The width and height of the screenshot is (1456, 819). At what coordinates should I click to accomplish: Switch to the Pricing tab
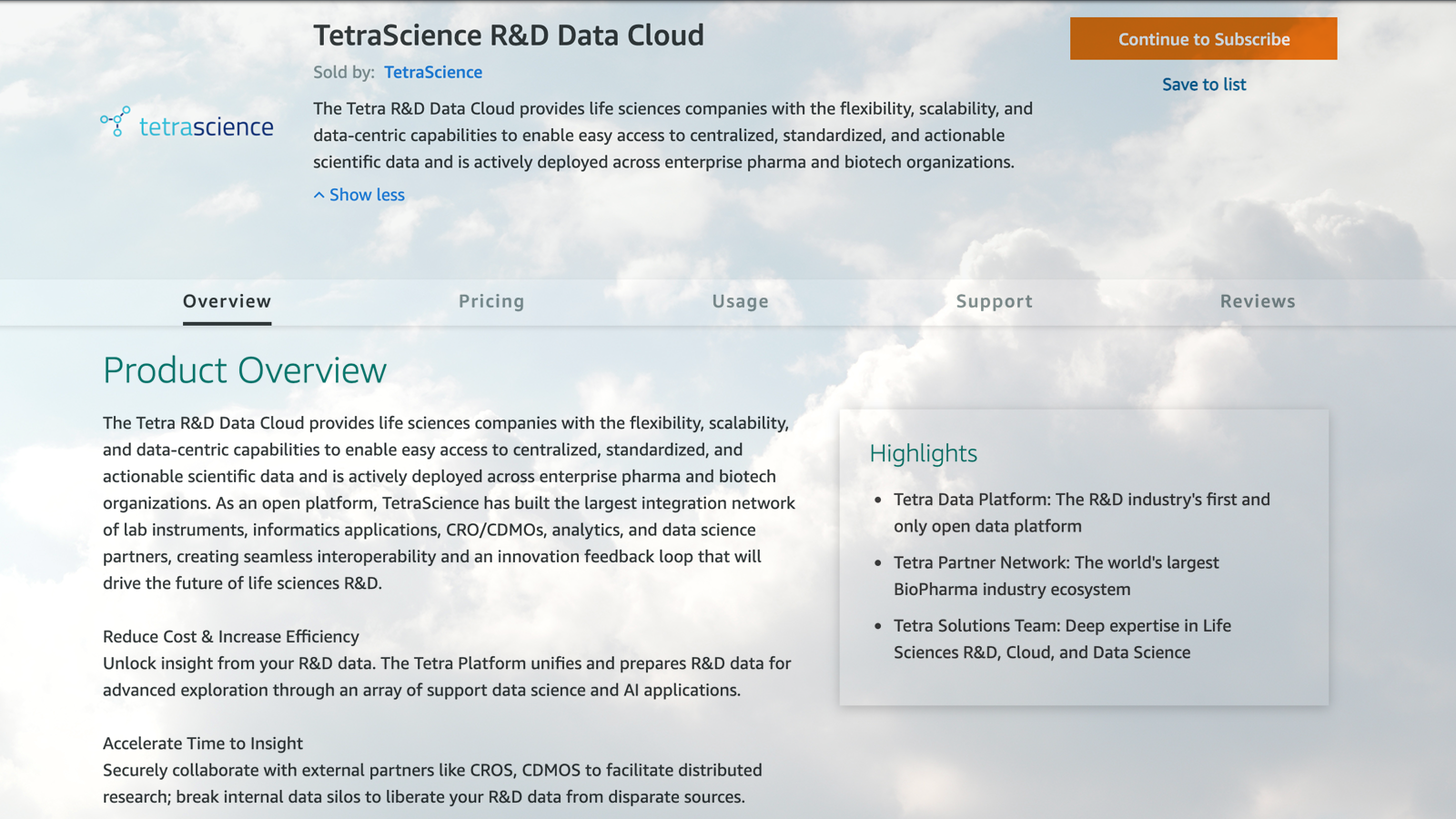[490, 300]
